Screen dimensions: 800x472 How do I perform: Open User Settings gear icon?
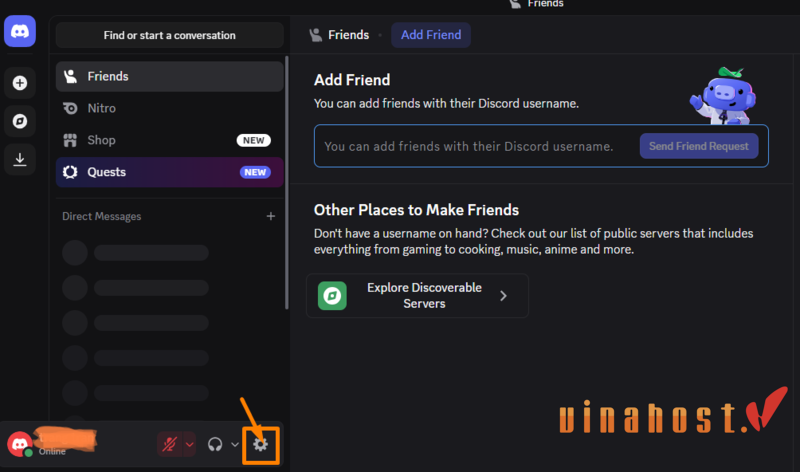pos(261,444)
